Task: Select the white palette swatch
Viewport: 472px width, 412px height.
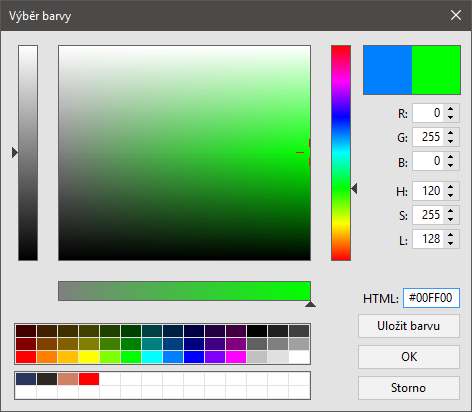Action: [x=299, y=357]
